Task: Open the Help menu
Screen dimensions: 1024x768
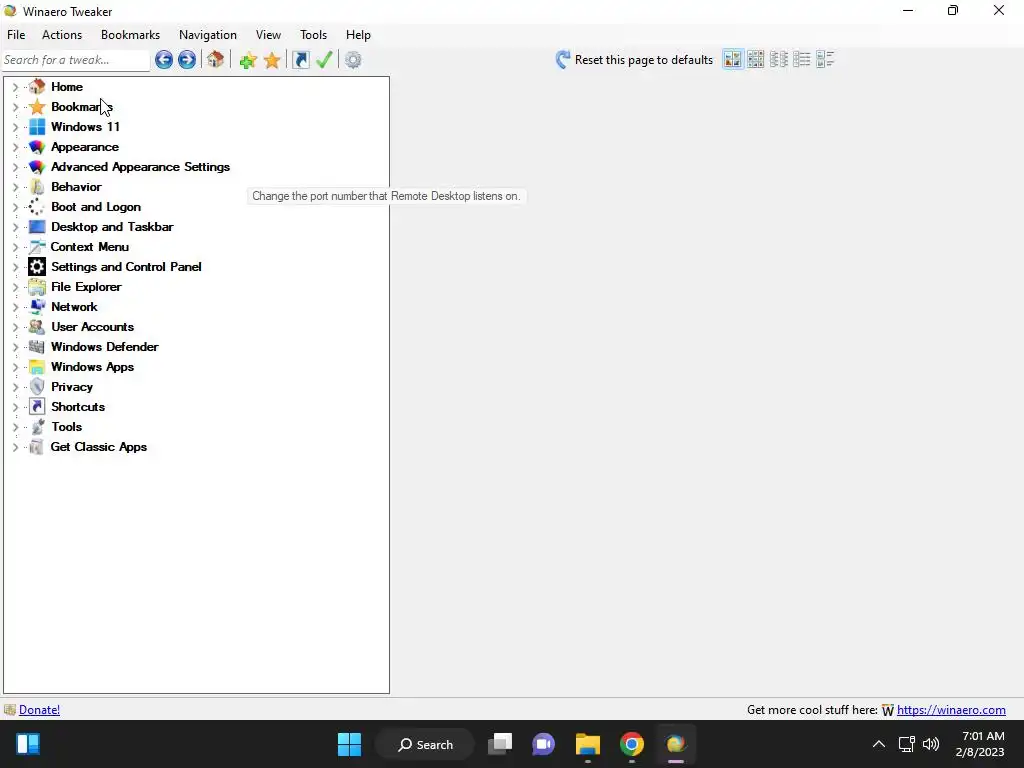Action: coord(358,35)
